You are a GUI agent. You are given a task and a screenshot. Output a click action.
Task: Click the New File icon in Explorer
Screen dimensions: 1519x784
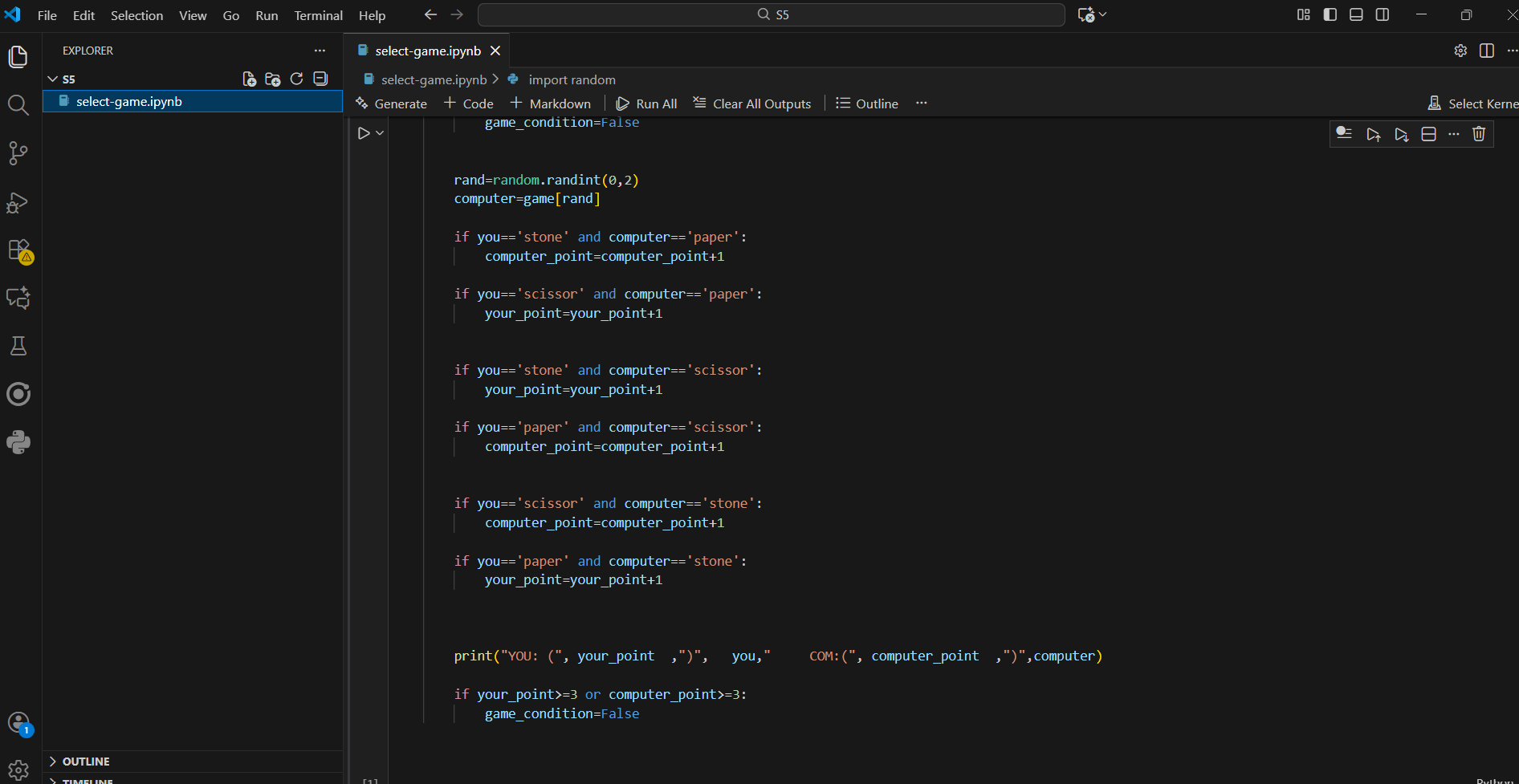click(x=250, y=79)
